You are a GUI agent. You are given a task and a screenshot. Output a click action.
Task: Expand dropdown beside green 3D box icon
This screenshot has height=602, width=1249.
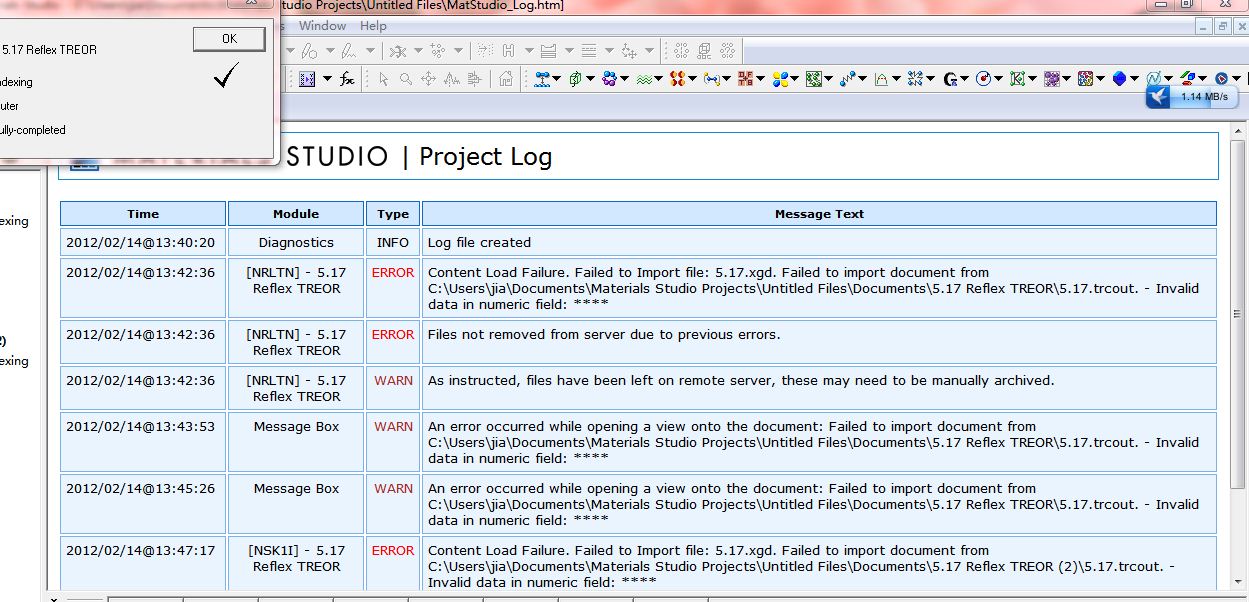click(x=590, y=79)
